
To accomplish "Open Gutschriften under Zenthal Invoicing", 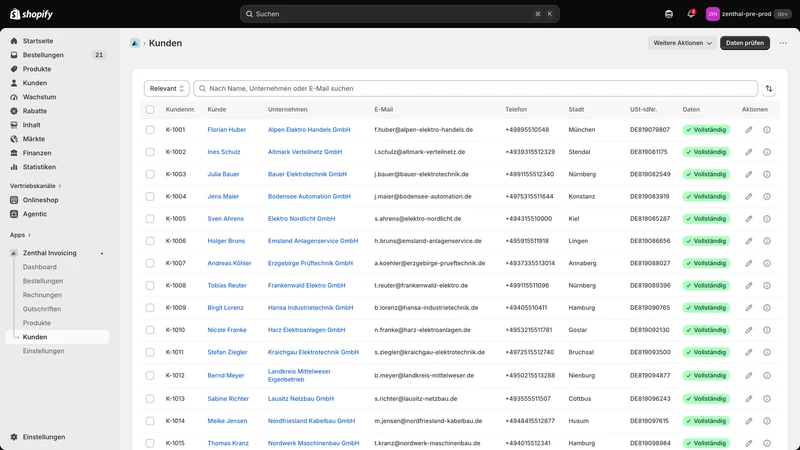I will (42, 309).
